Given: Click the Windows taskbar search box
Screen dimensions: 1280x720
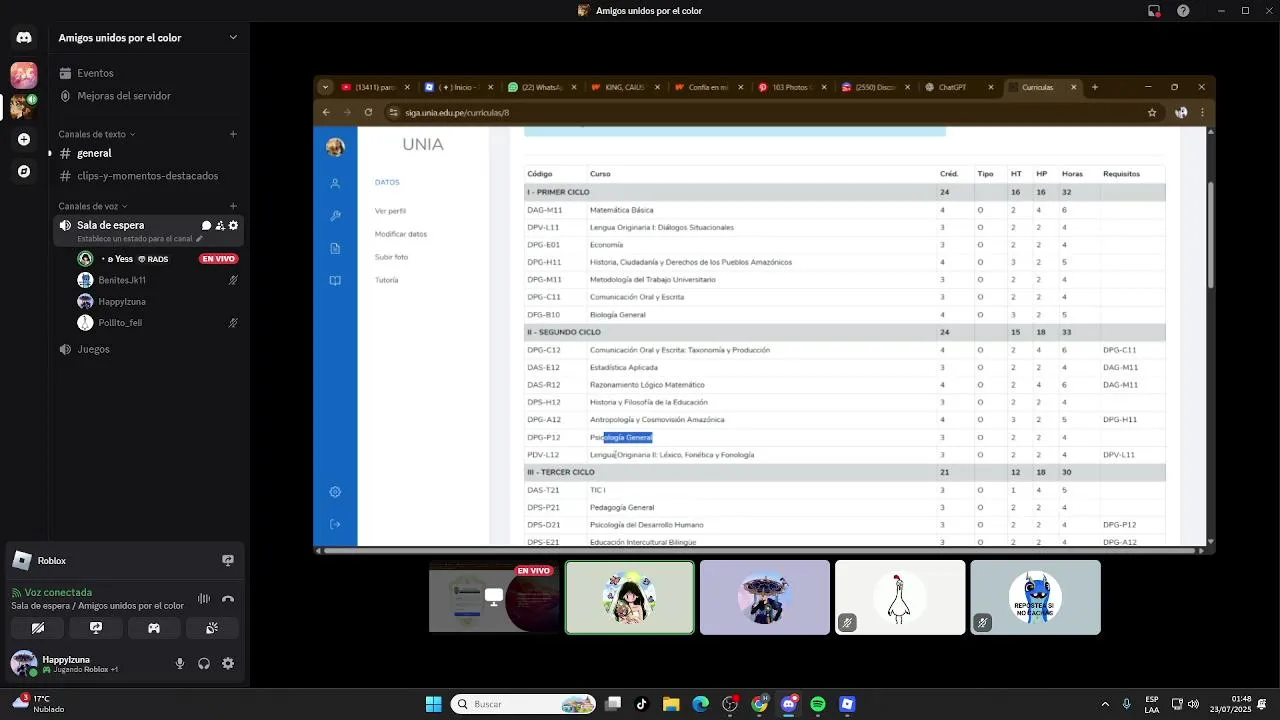Looking at the screenshot, I should (x=524, y=704).
